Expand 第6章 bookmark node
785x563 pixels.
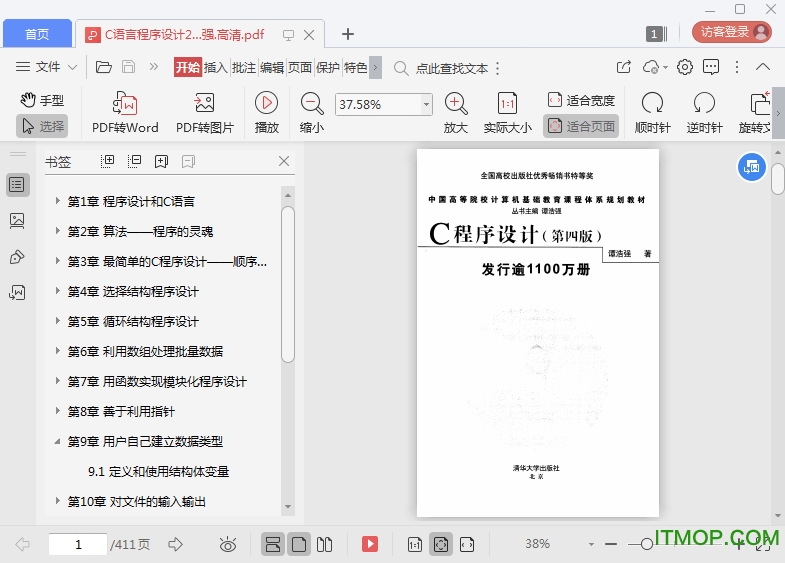click(x=58, y=351)
